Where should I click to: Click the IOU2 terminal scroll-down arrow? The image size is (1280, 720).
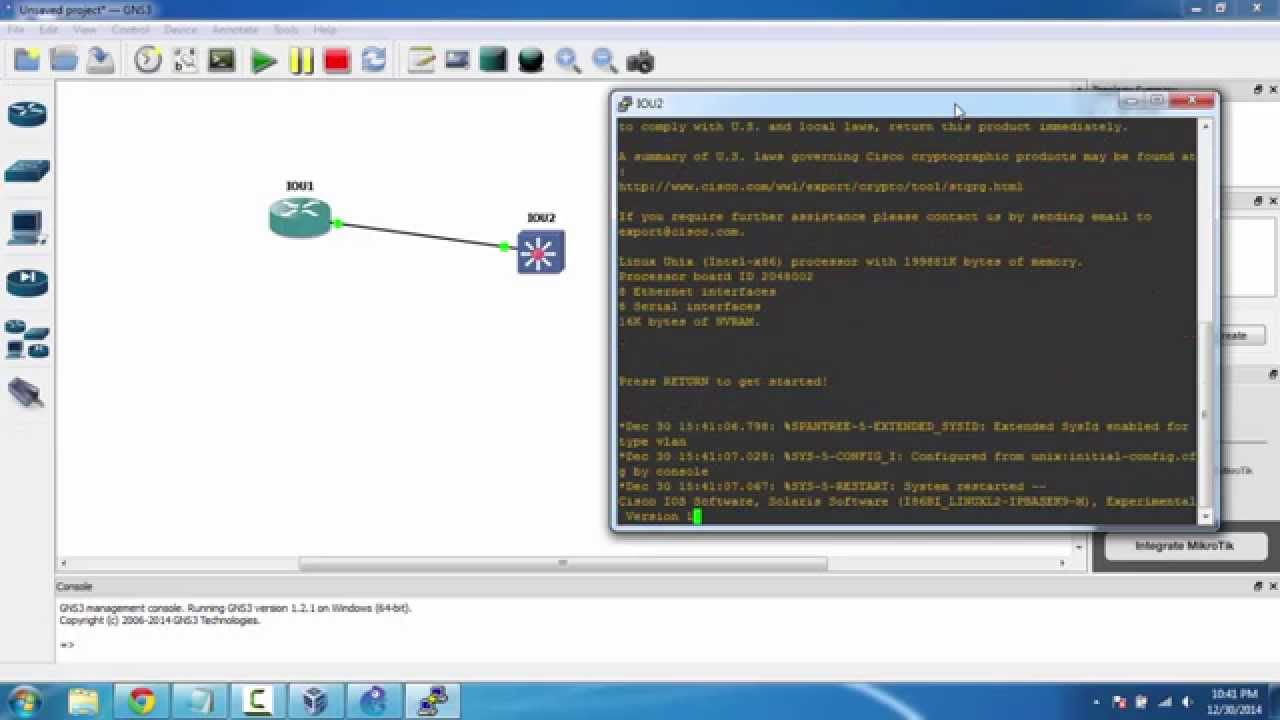[1205, 516]
